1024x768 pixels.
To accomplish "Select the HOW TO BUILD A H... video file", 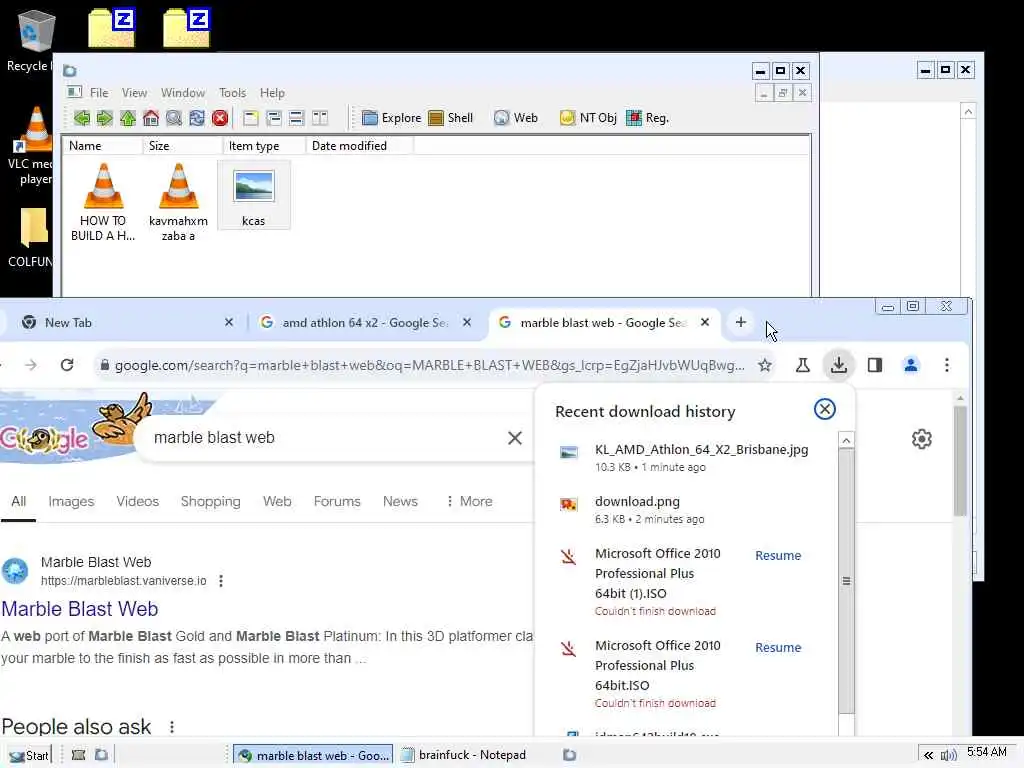I will coord(103,202).
